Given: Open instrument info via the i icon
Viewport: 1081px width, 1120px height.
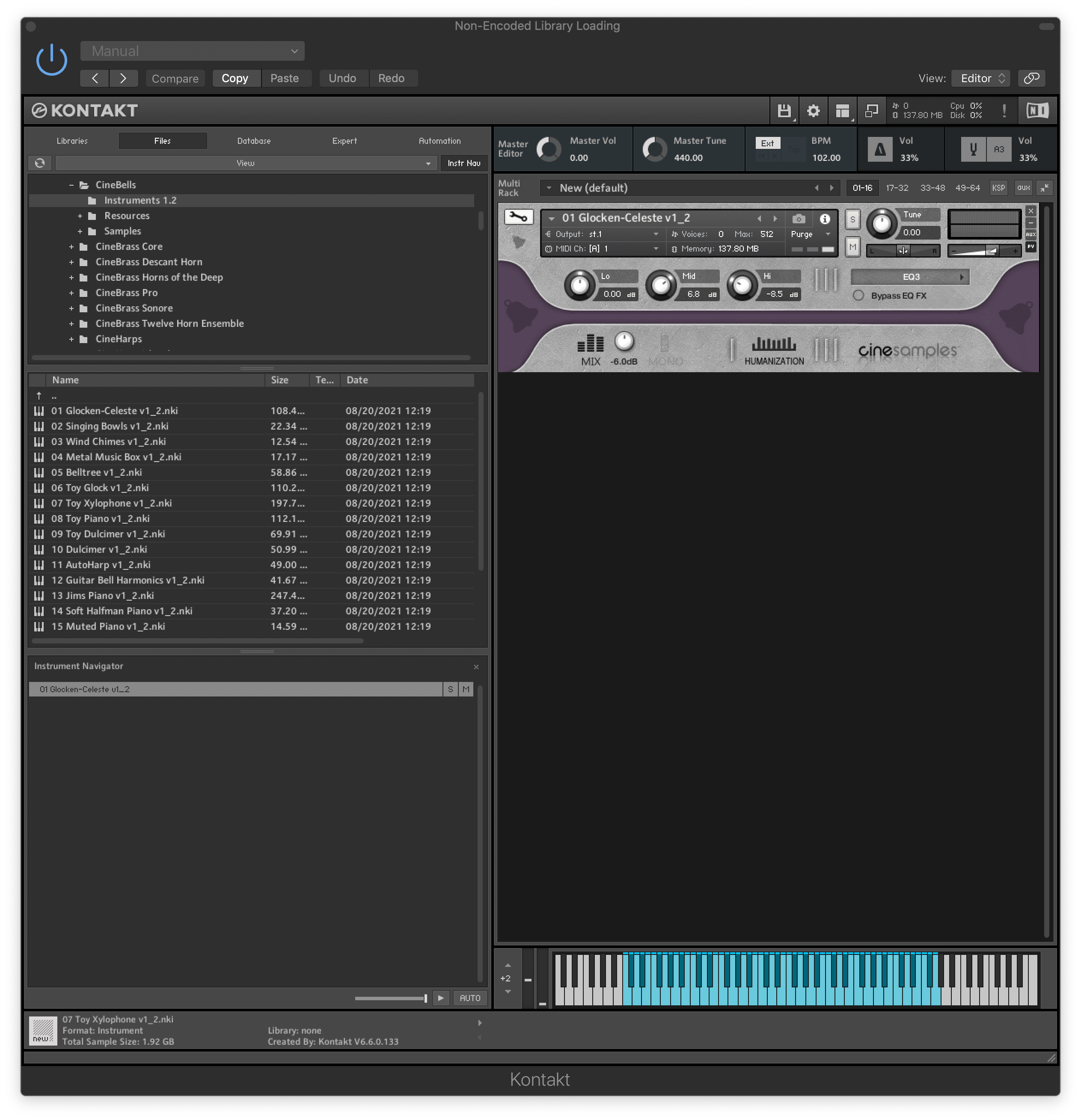Looking at the screenshot, I should (825, 218).
